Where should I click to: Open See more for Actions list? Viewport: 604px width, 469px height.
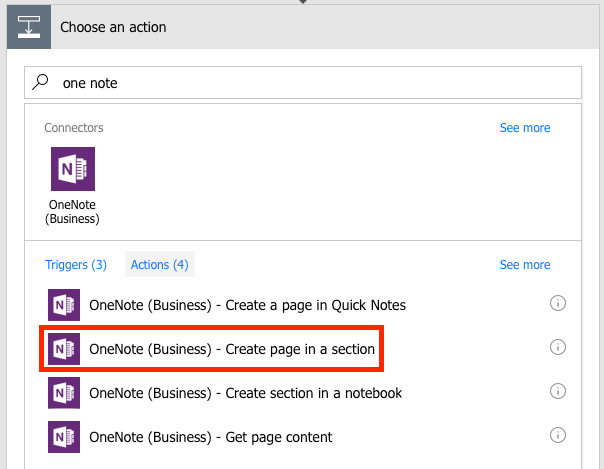coord(525,265)
